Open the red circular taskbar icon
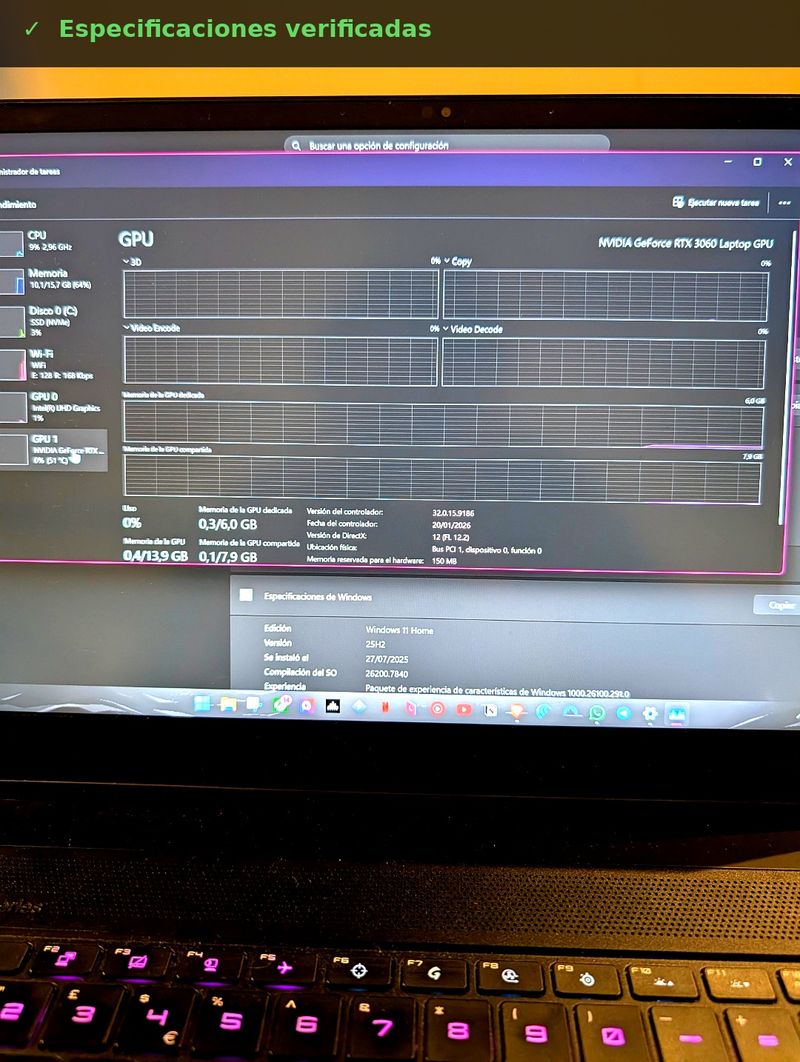Screen dimensions: 800x1062 coord(438,708)
